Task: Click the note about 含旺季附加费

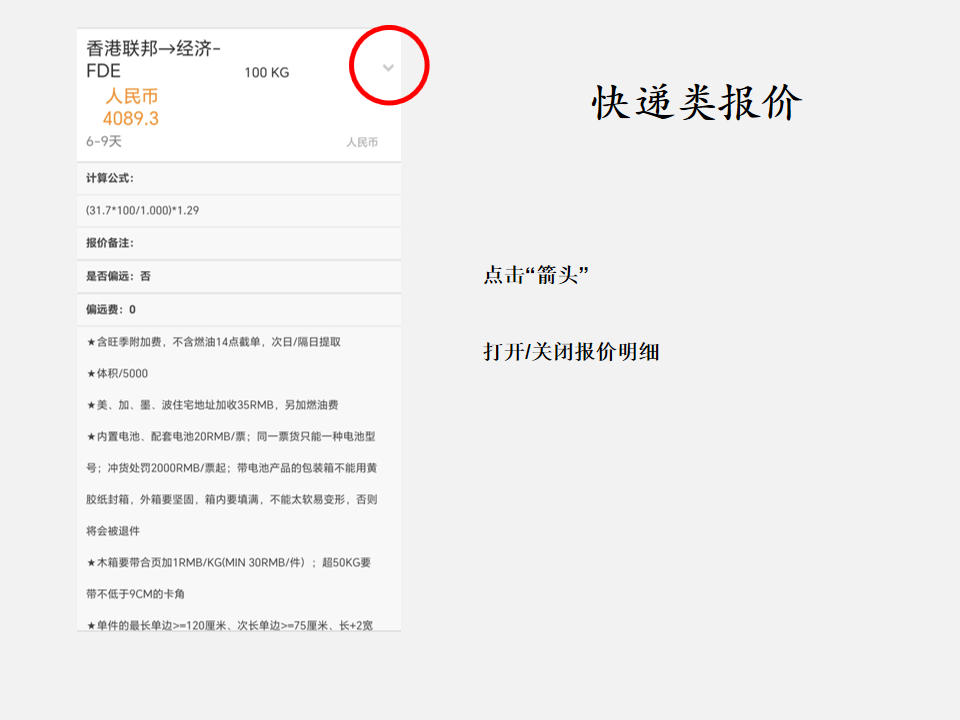Action: (214, 342)
